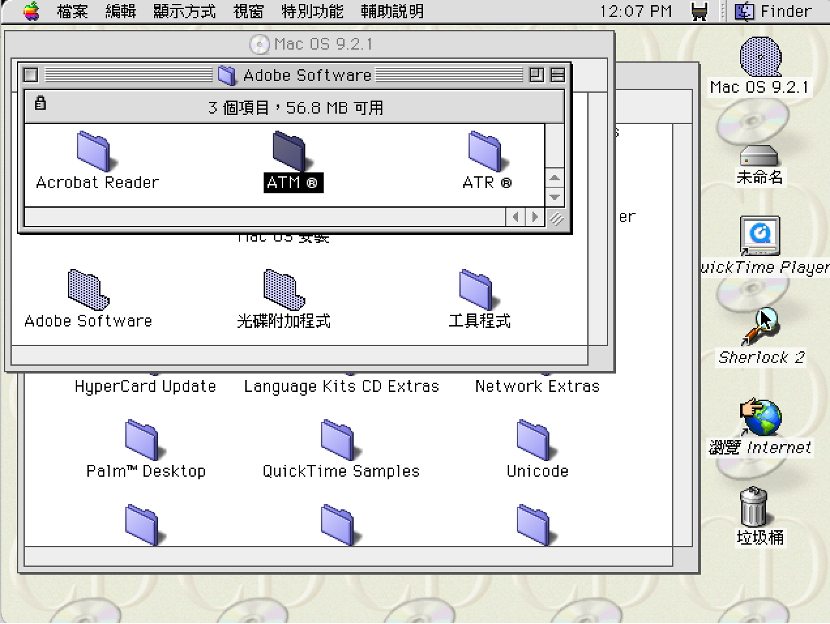Open the 視窗 menu
This screenshot has width=830, height=624.
click(x=248, y=11)
